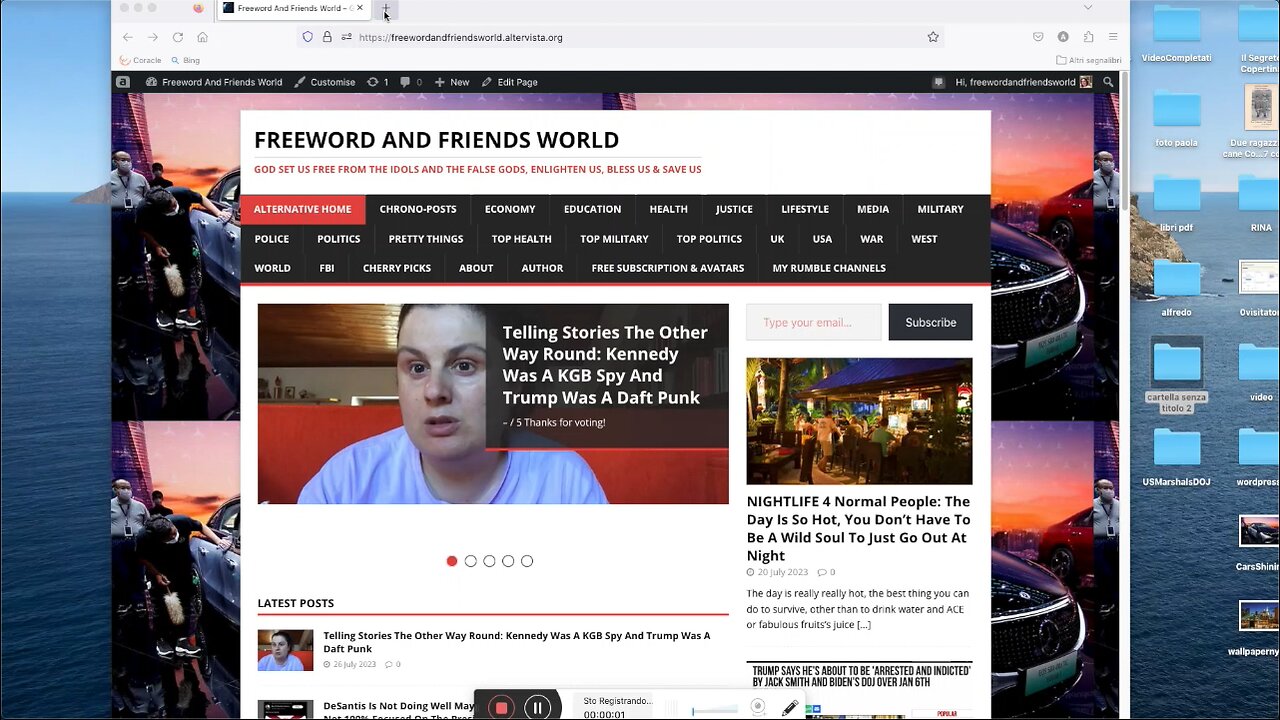Screen dimensions: 1280x720
Task: Go back with the browser back arrow
Action: point(127,37)
